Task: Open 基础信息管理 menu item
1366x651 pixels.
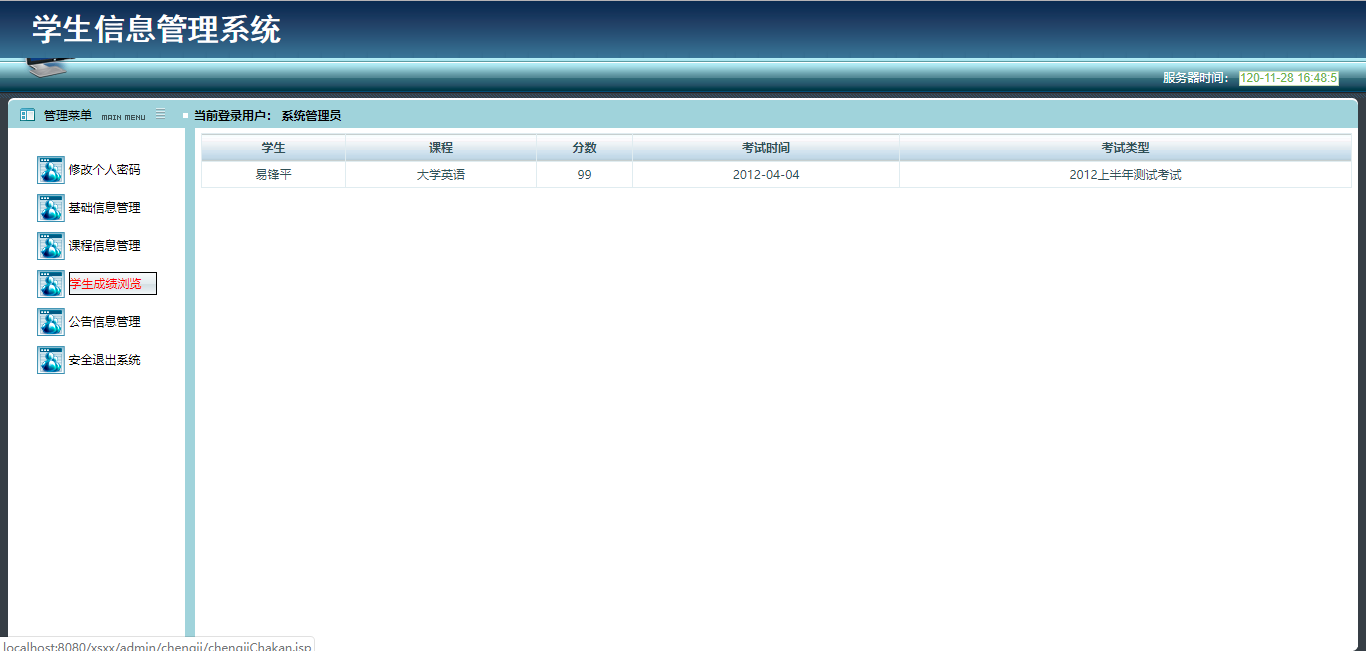Action: pyautogui.click(x=104, y=208)
